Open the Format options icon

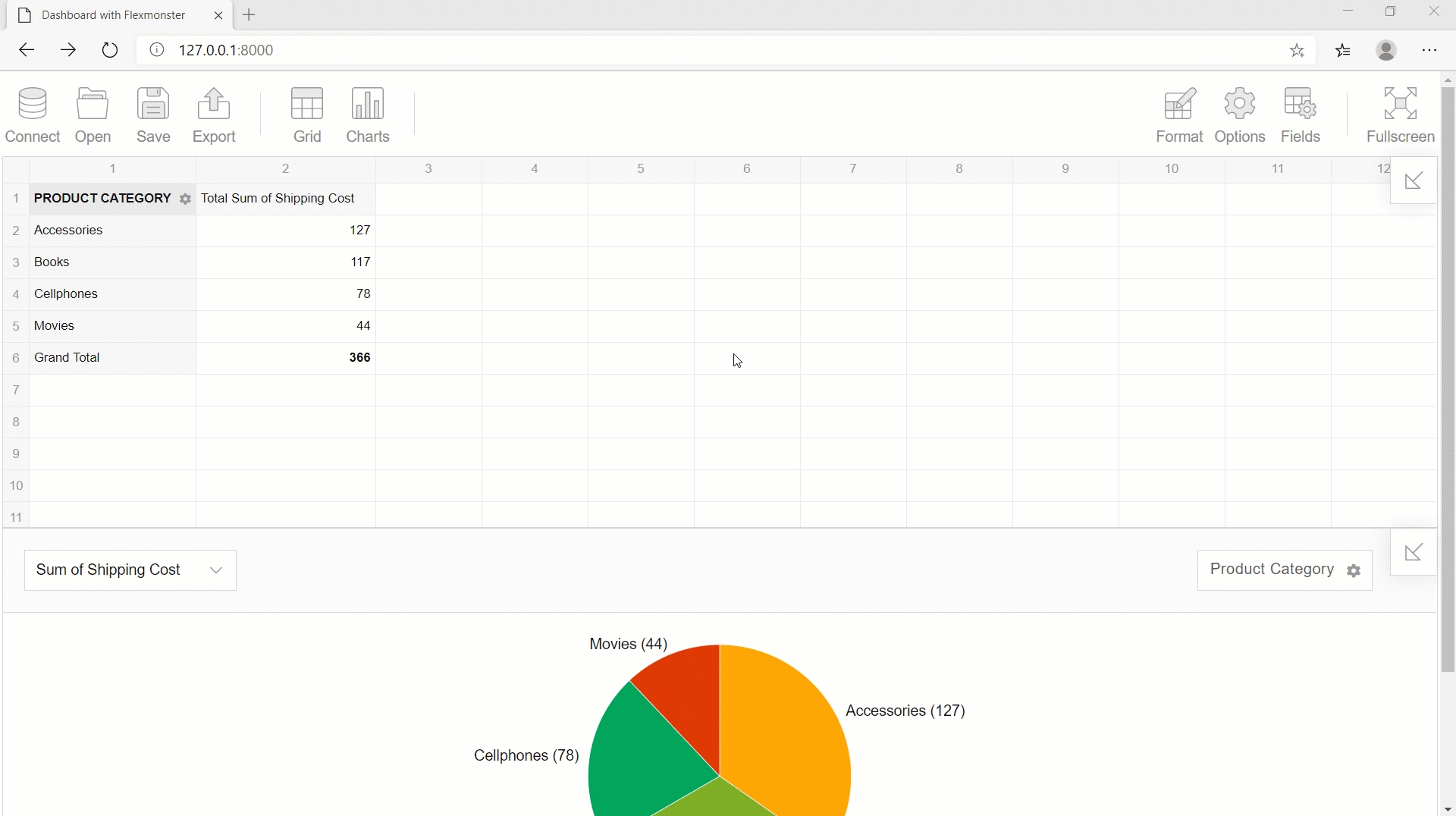(1180, 115)
